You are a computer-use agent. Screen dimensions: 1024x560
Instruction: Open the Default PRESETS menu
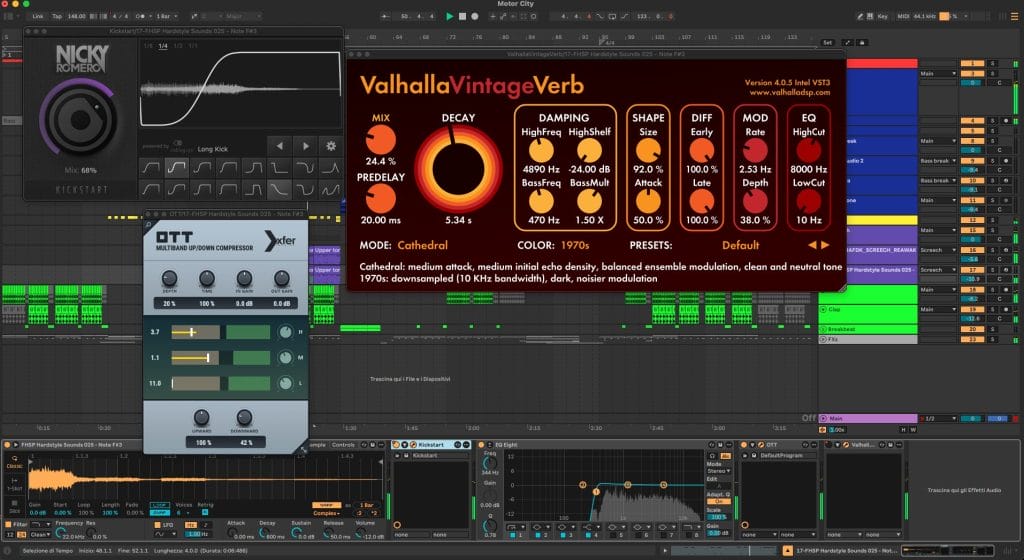(741, 245)
